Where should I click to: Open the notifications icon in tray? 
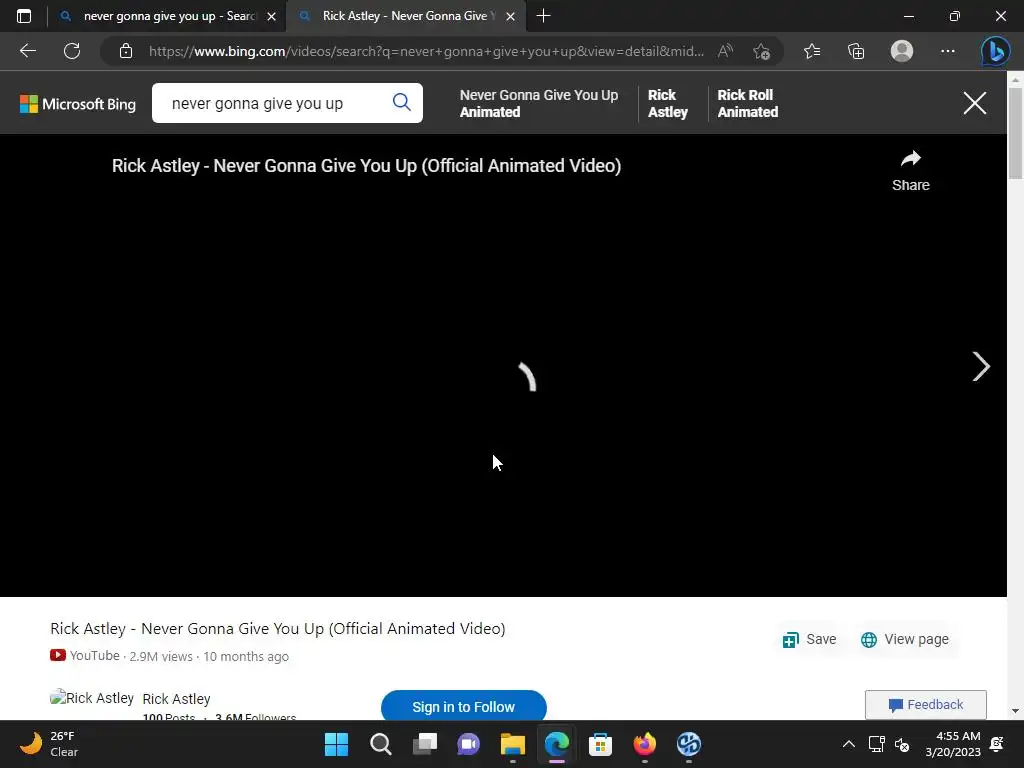(x=997, y=744)
